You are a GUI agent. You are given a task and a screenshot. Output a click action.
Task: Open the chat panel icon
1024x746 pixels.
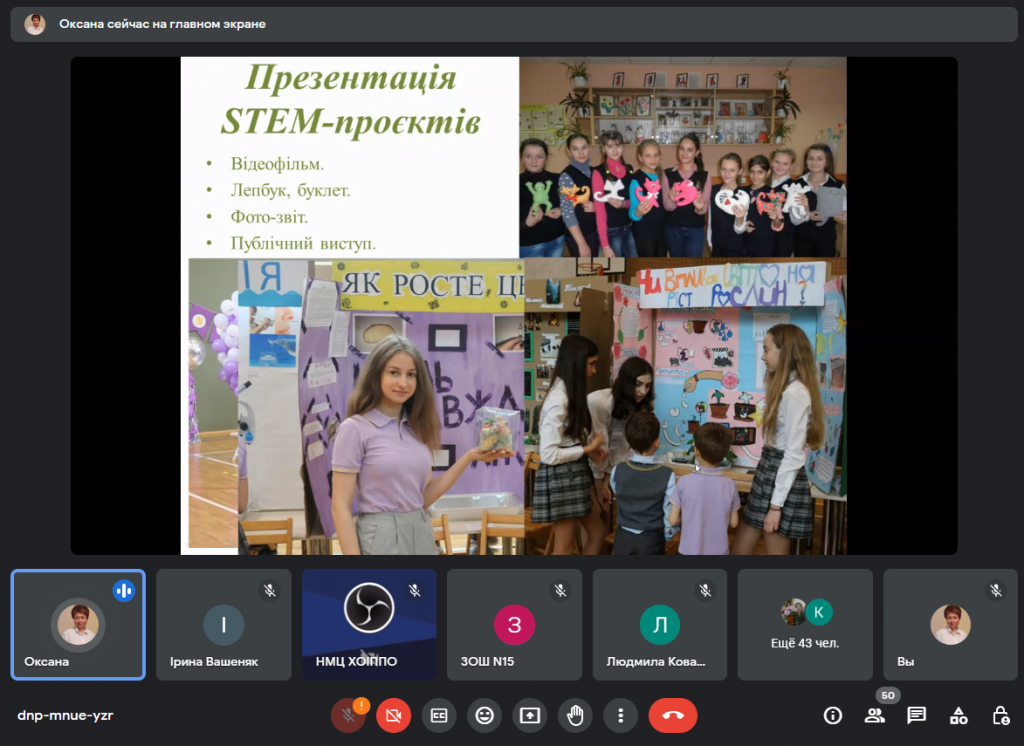point(917,716)
